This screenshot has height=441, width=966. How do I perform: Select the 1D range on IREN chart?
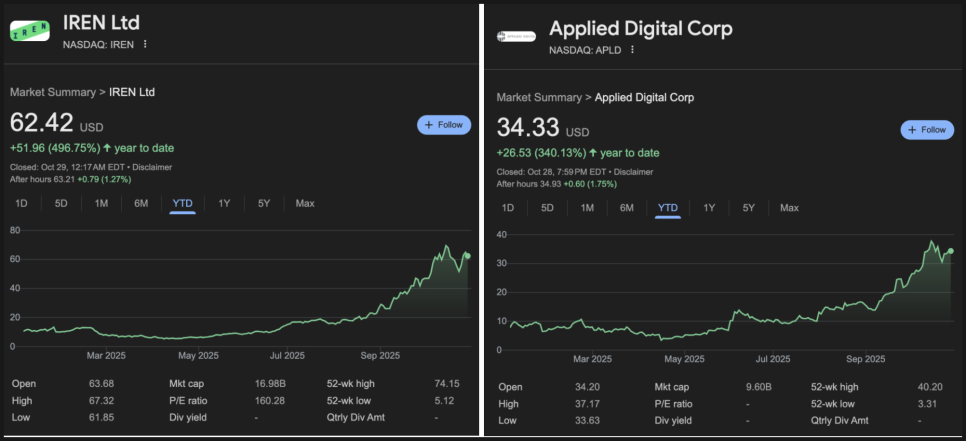coord(22,204)
